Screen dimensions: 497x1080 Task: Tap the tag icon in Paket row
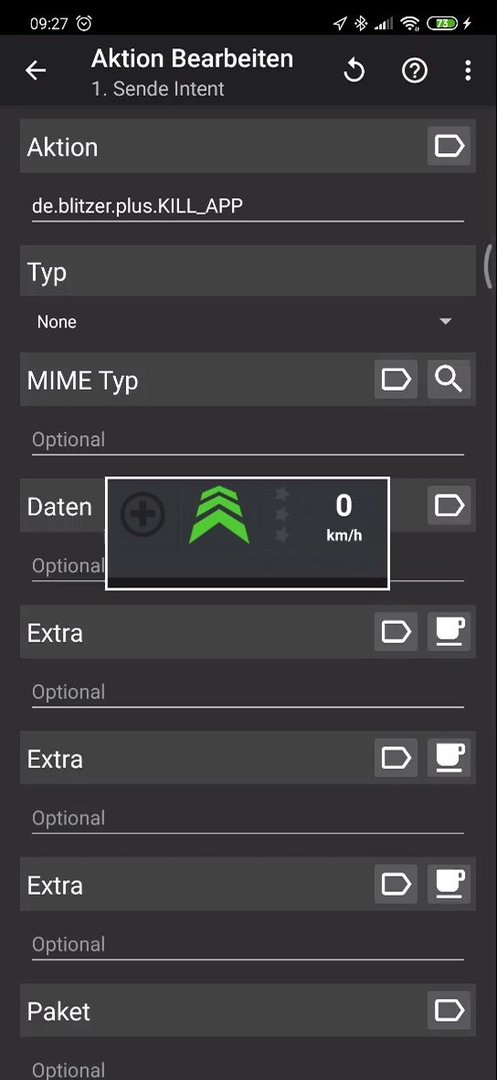point(449,1010)
